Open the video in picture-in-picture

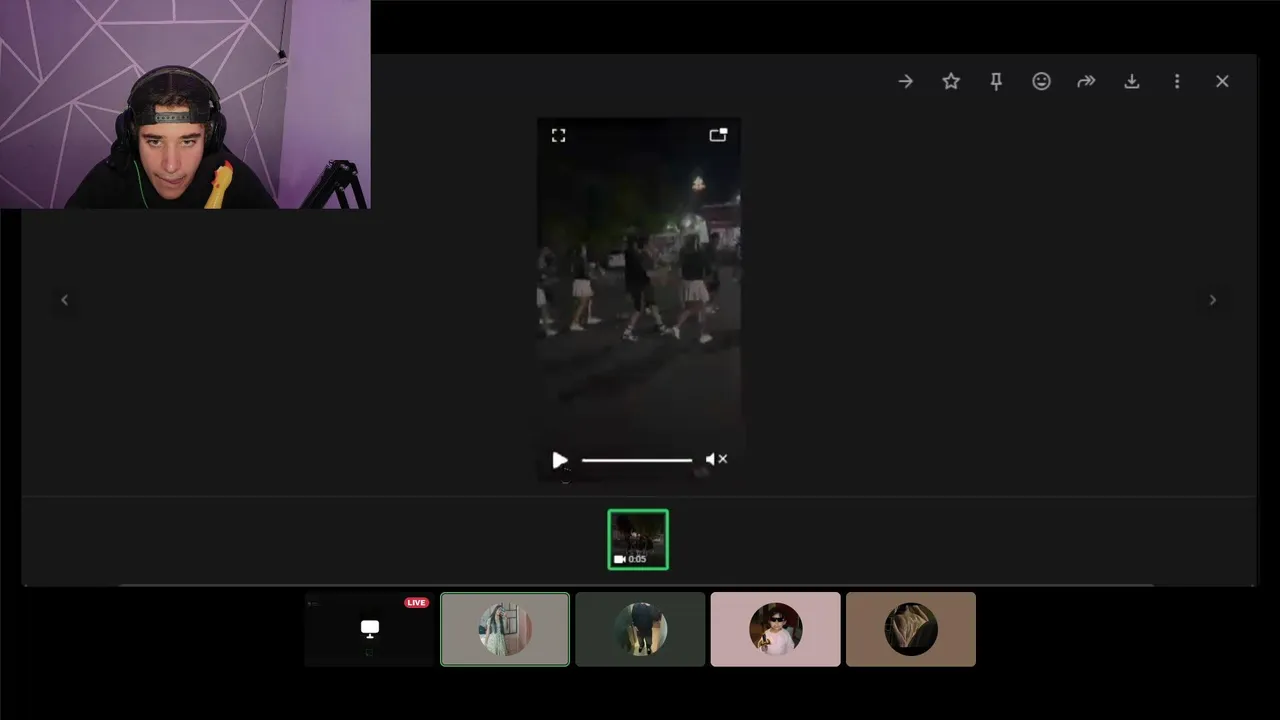(718, 135)
